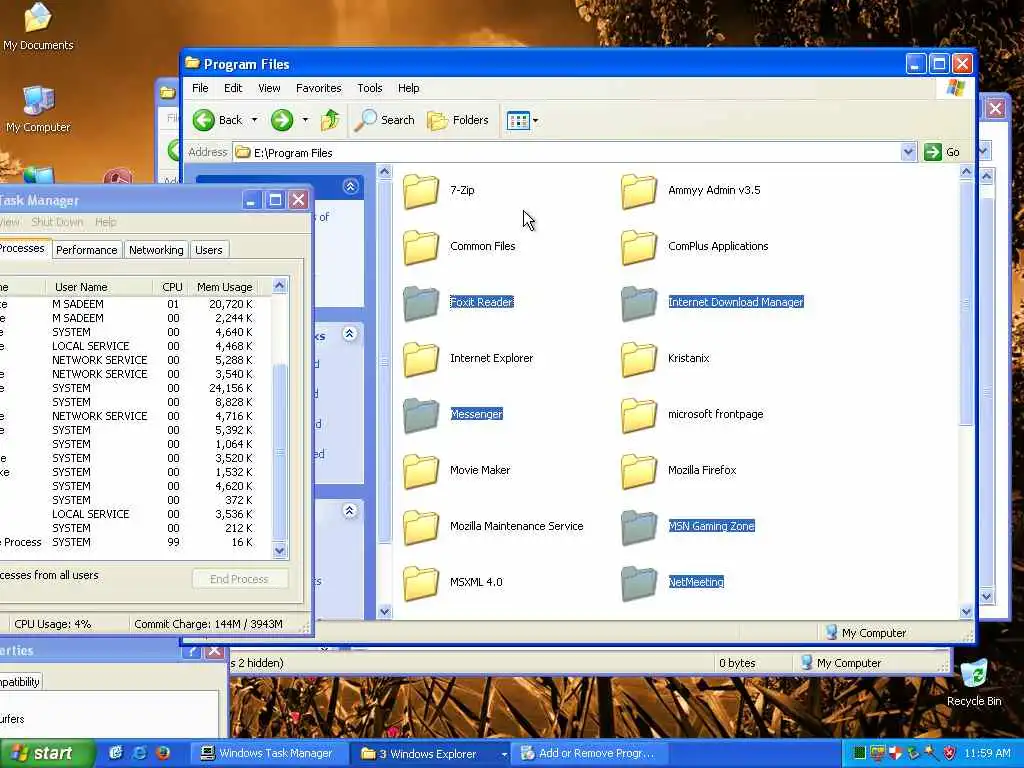Select the microsoft frontpage folder icon
Image resolution: width=1024 pixels, height=768 pixels.
[x=639, y=415]
